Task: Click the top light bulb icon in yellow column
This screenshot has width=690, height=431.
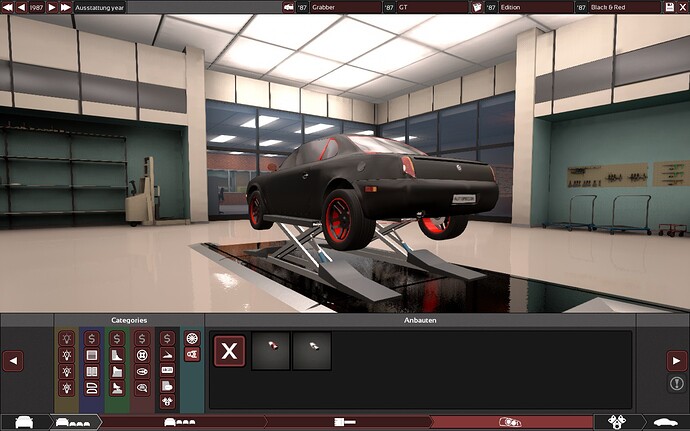Action: pos(67,339)
